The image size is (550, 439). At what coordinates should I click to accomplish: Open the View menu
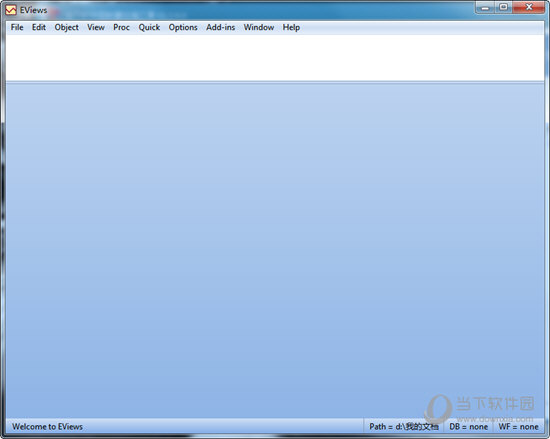tap(96, 27)
